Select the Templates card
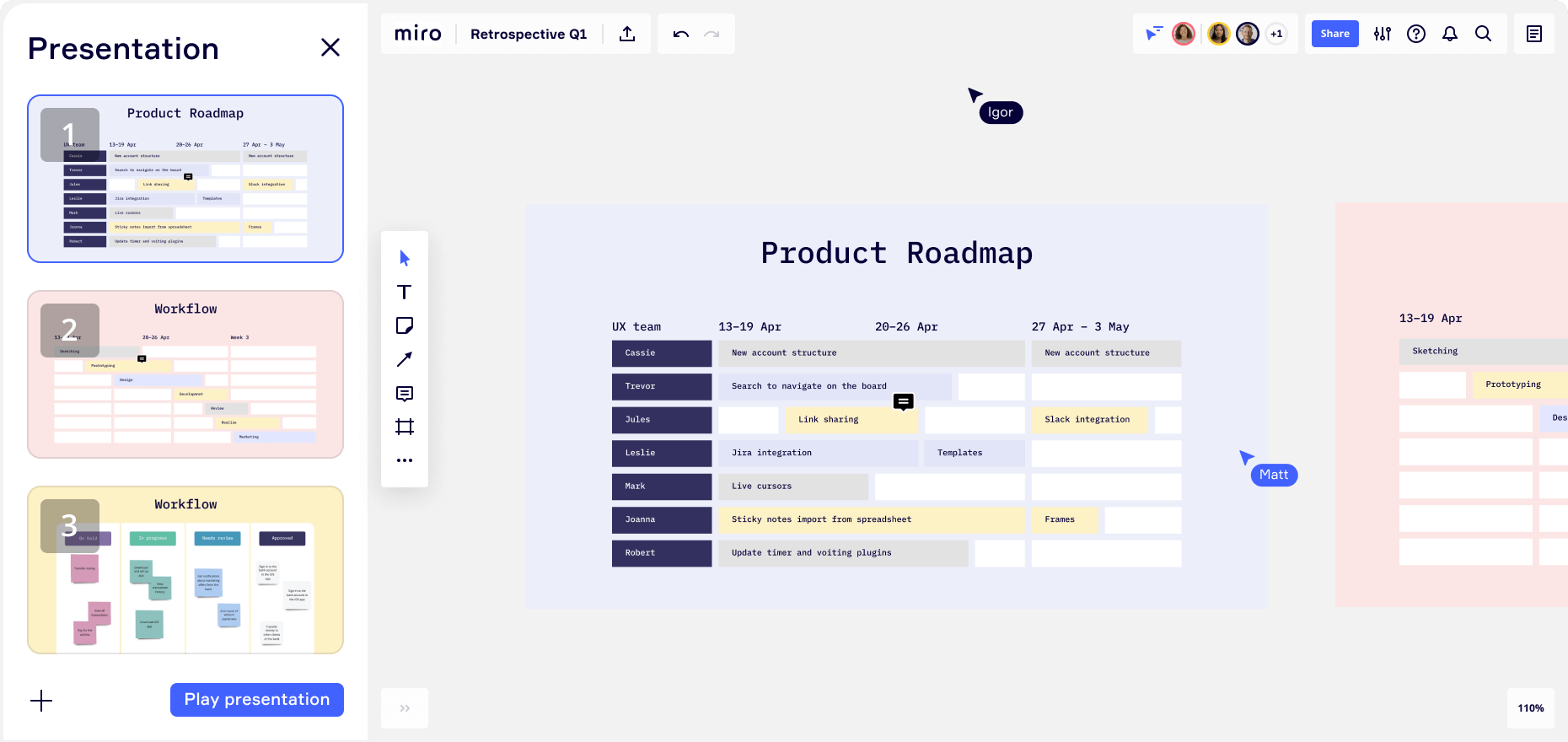 coord(975,453)
